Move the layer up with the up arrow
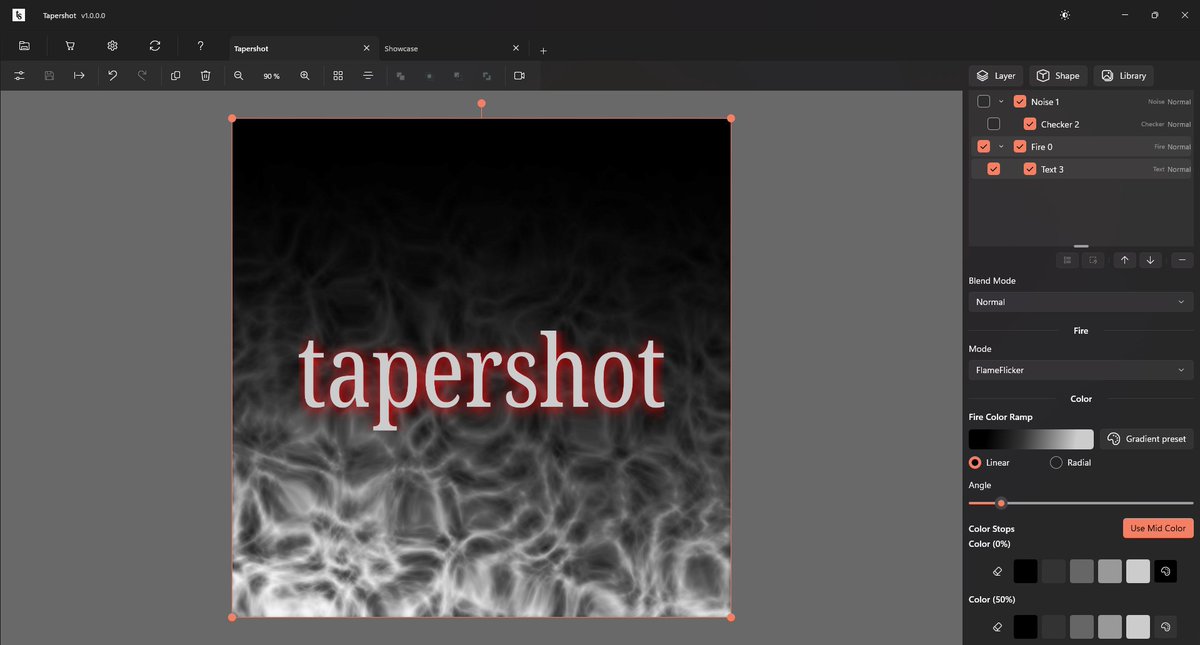This screenshot has width=1200, height=645. [1125, 260]
